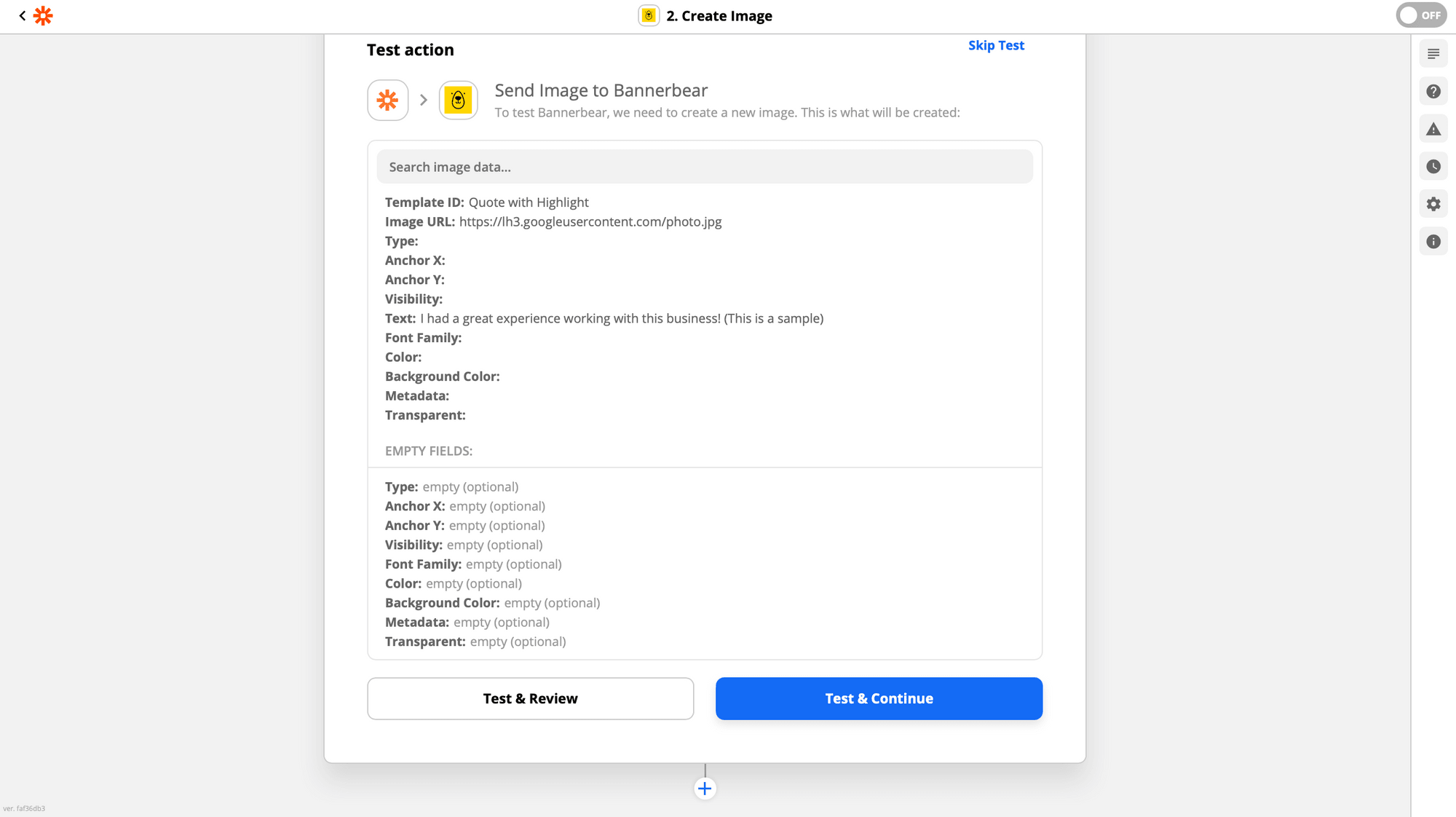Click the Bannerbear arrow connector icon
Viewport: 1456px width, 817px height.
point(423,100)
